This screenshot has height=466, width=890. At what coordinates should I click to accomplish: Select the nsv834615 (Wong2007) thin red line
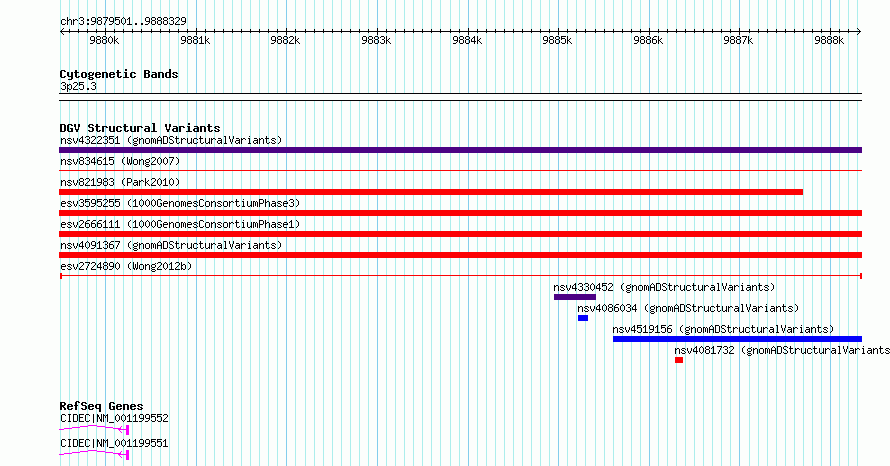click(460, 170)
